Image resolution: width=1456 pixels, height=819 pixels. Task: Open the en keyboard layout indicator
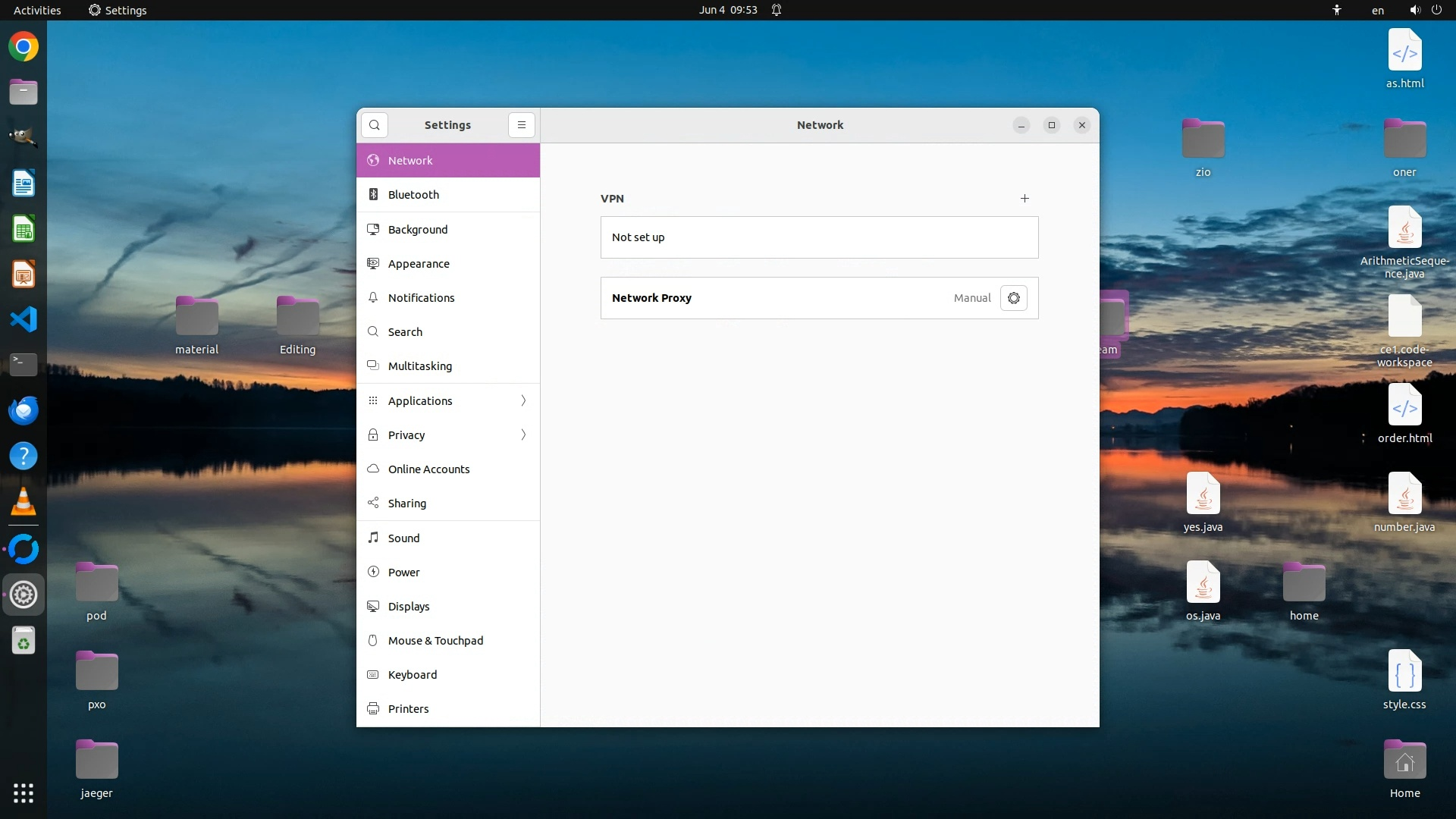[1378, 10]
